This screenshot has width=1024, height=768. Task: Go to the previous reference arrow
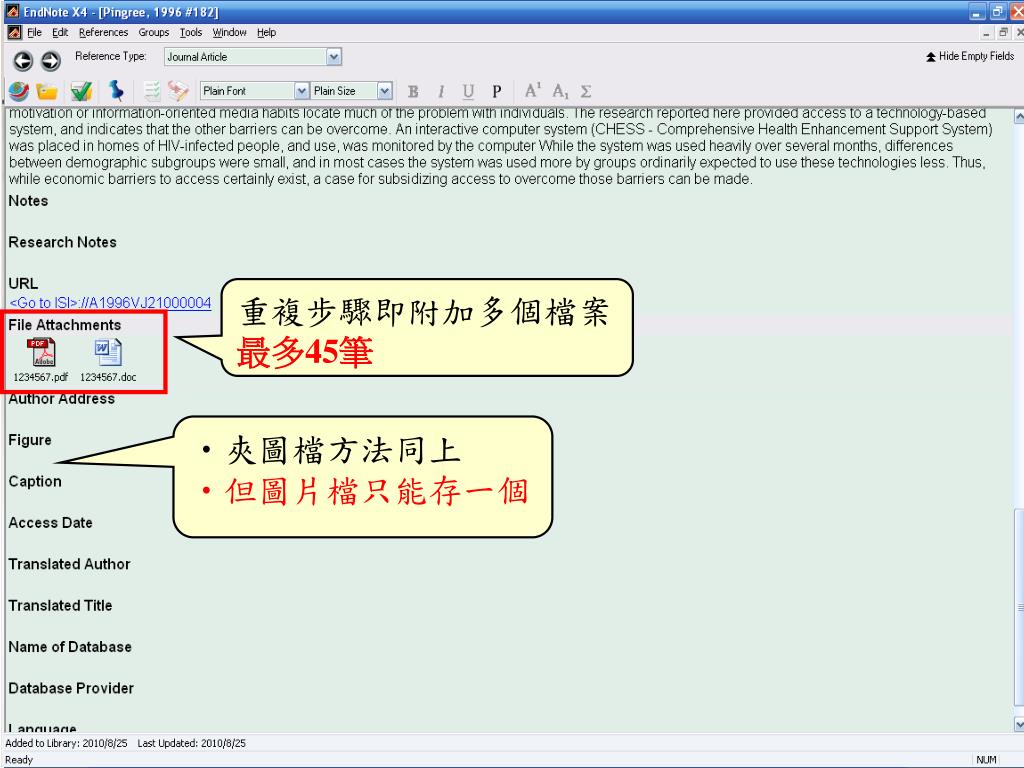pos(23,61)
